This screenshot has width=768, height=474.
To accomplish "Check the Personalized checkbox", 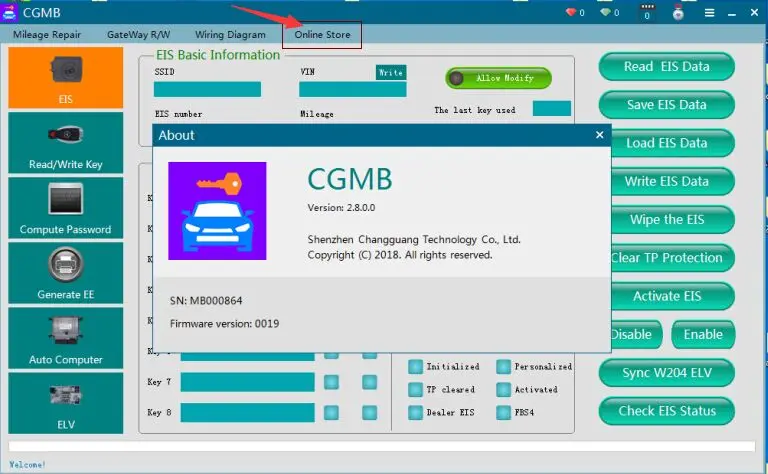I will point(504,366).
